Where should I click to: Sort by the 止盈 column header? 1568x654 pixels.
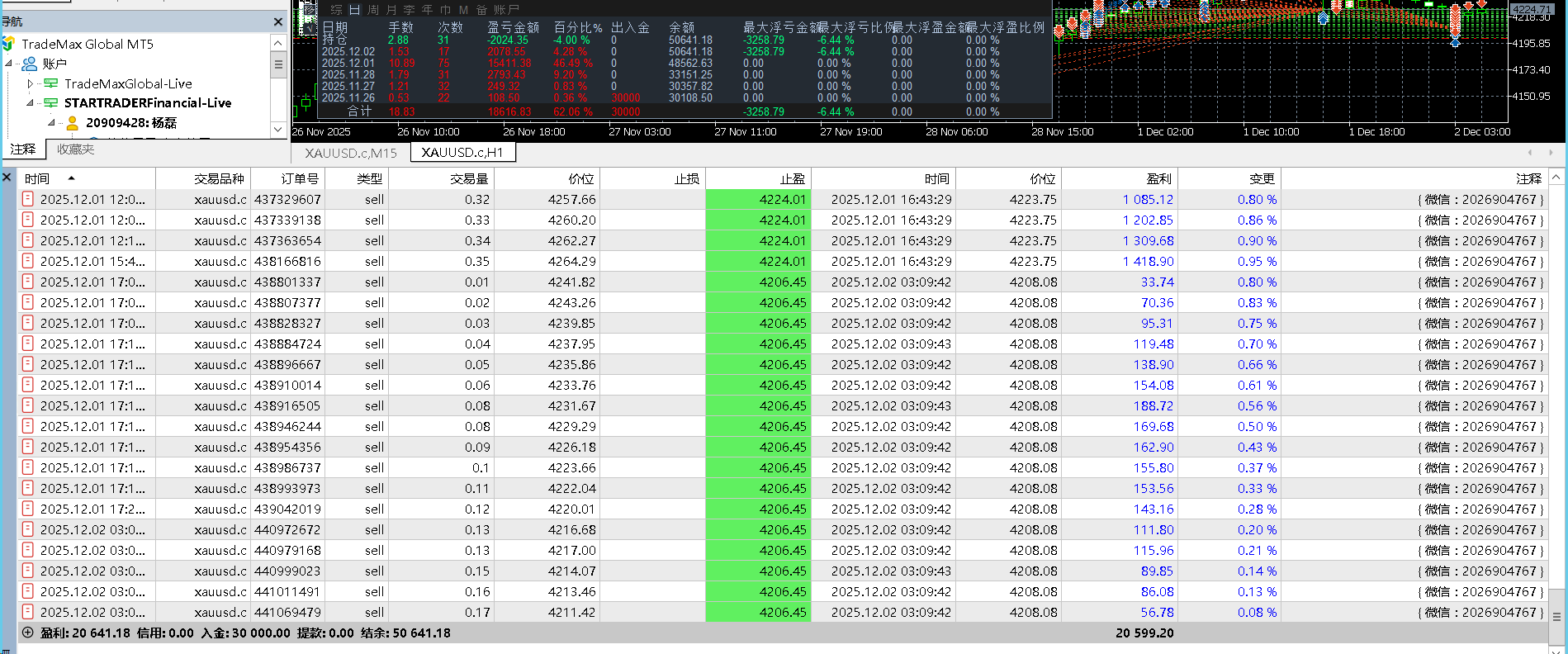tap(759, 178)
